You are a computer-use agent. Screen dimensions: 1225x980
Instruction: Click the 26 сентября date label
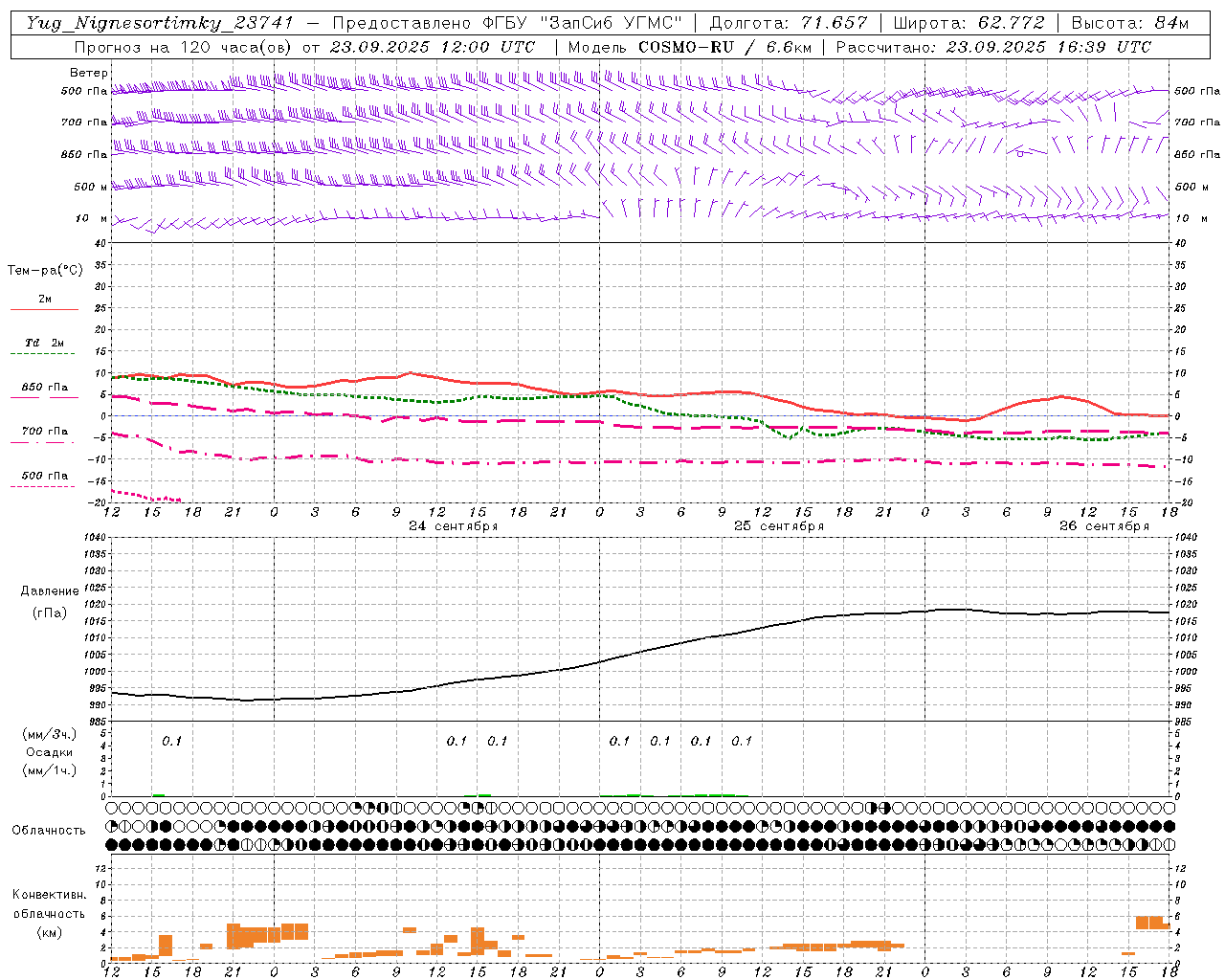click(1103, 526)
